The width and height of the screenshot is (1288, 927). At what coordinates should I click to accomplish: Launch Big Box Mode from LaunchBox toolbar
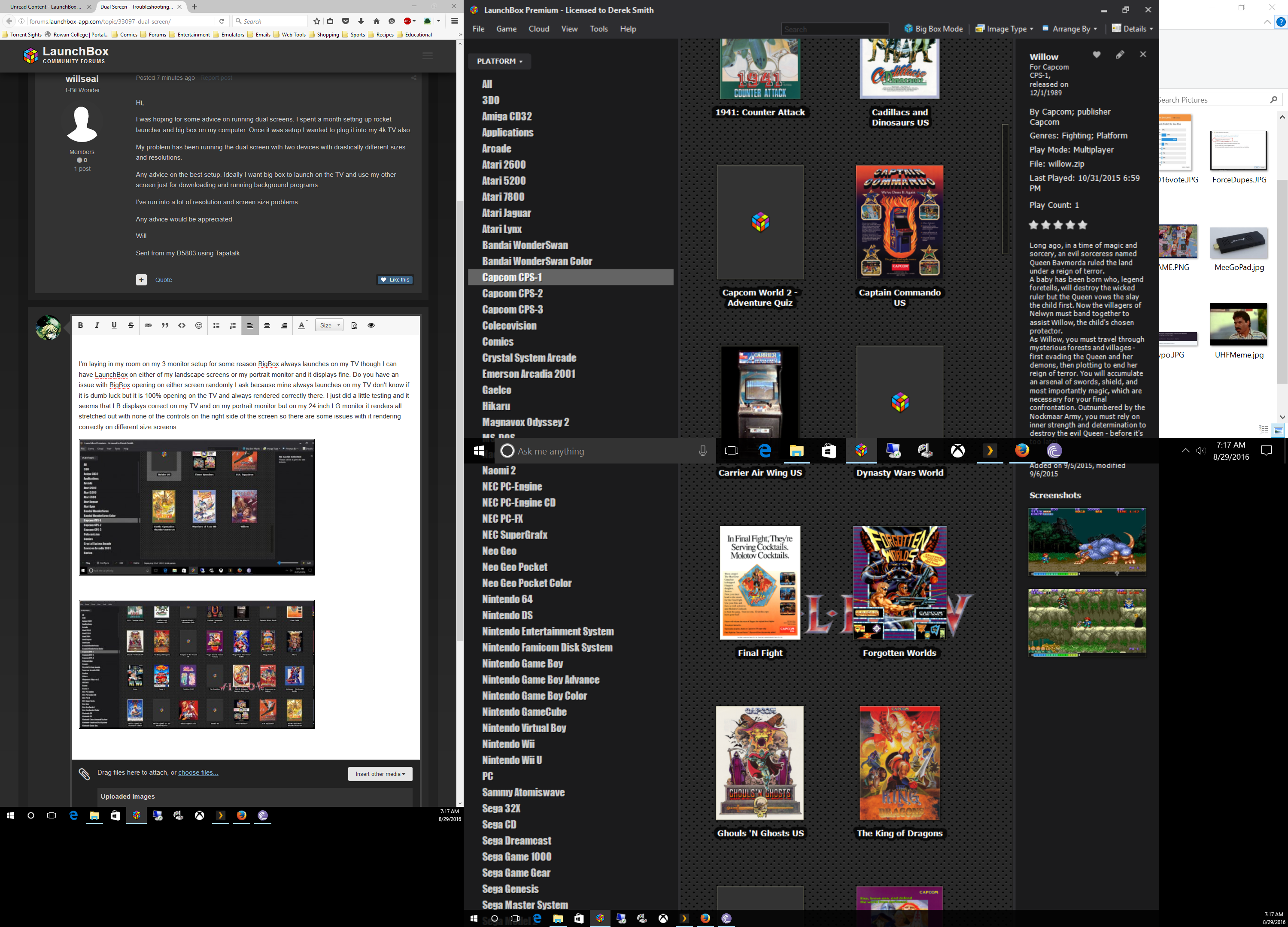(x=934, y=29)
